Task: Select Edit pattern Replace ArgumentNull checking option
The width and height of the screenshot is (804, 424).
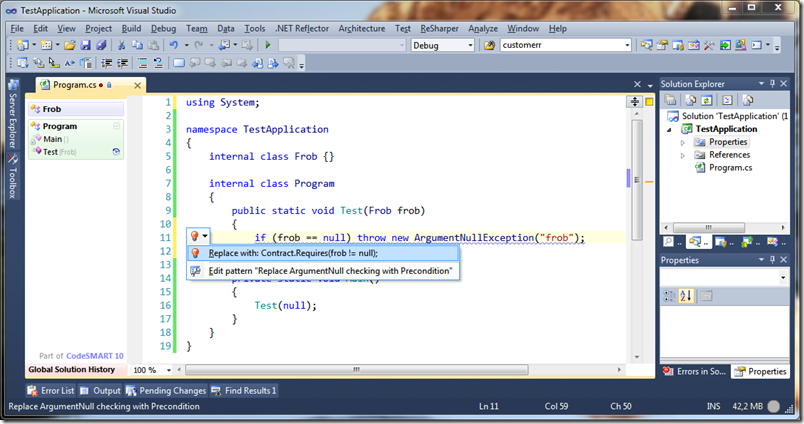Action: pyautogui.click(x=323, y=271)
